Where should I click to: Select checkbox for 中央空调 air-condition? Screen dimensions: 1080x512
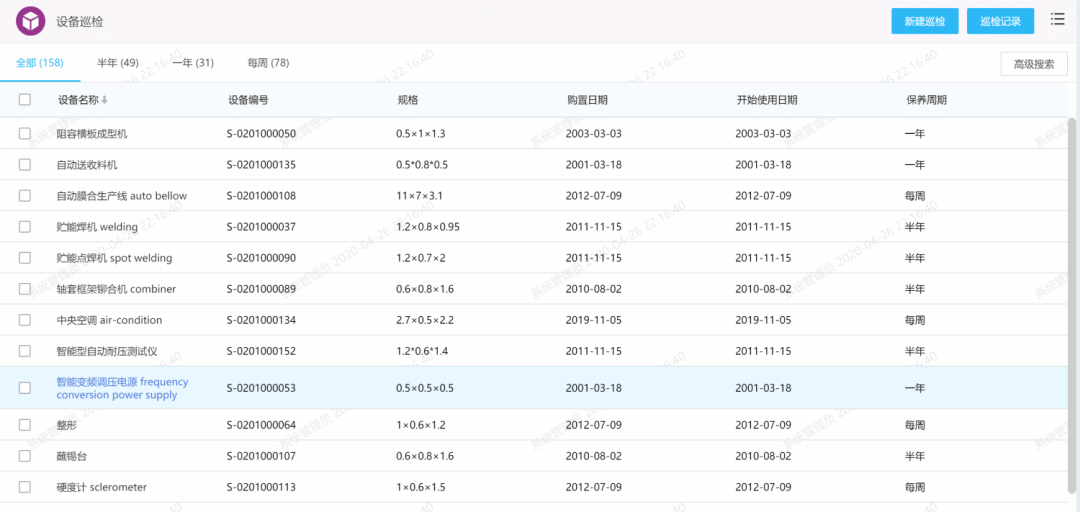click(25, 320)
